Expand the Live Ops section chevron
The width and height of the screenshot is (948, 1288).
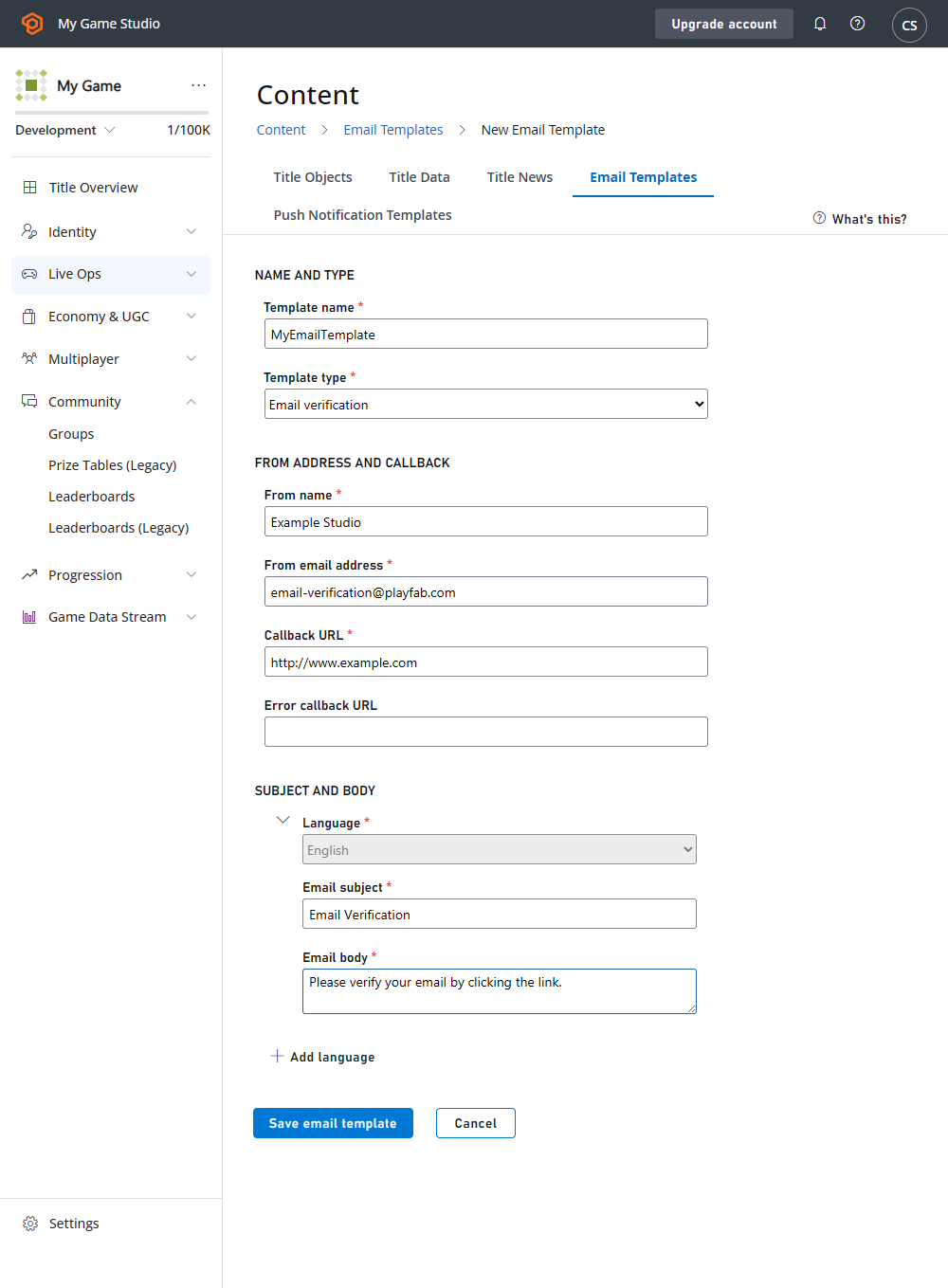point(191,274)
